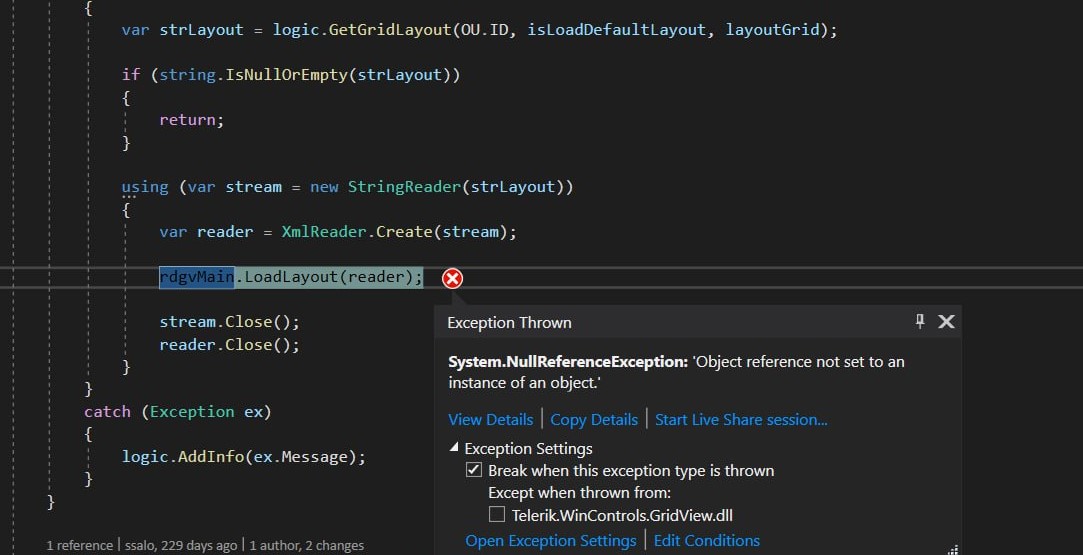Collapse the Exception Settings section
This screenshot has height=555, width=1083.
pos(454,447)
